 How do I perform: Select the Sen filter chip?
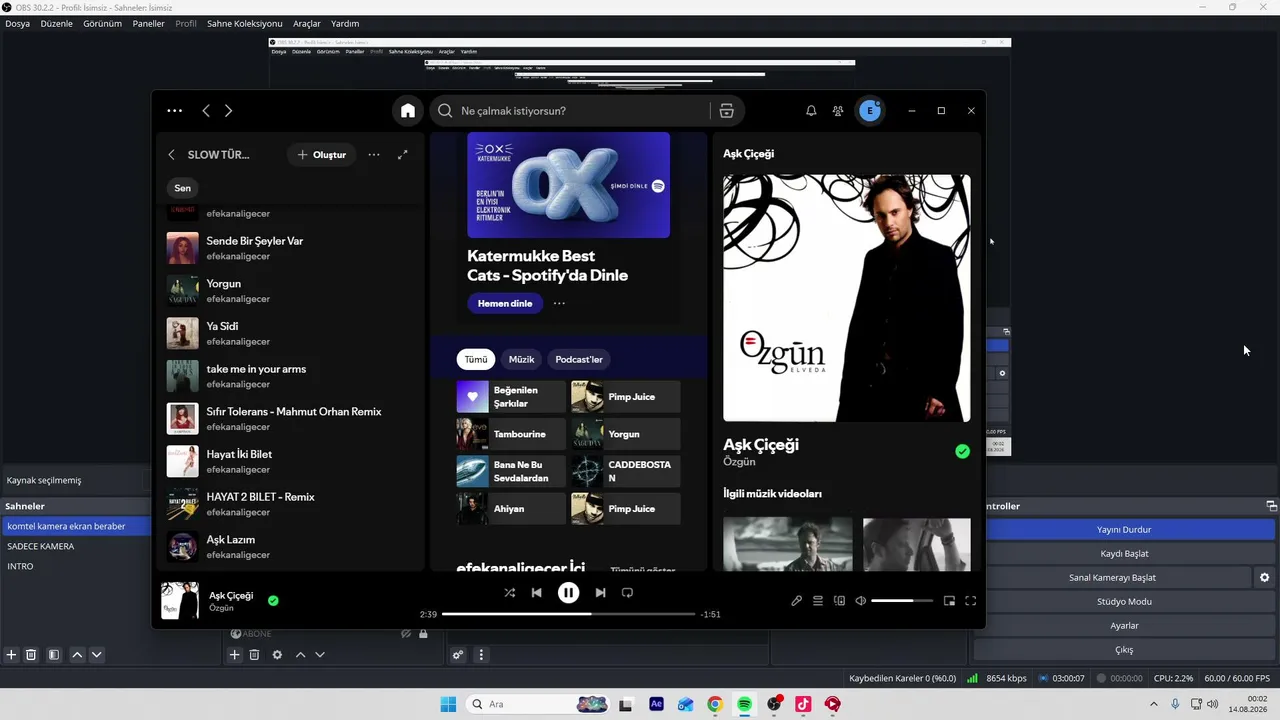pos(182,188)
